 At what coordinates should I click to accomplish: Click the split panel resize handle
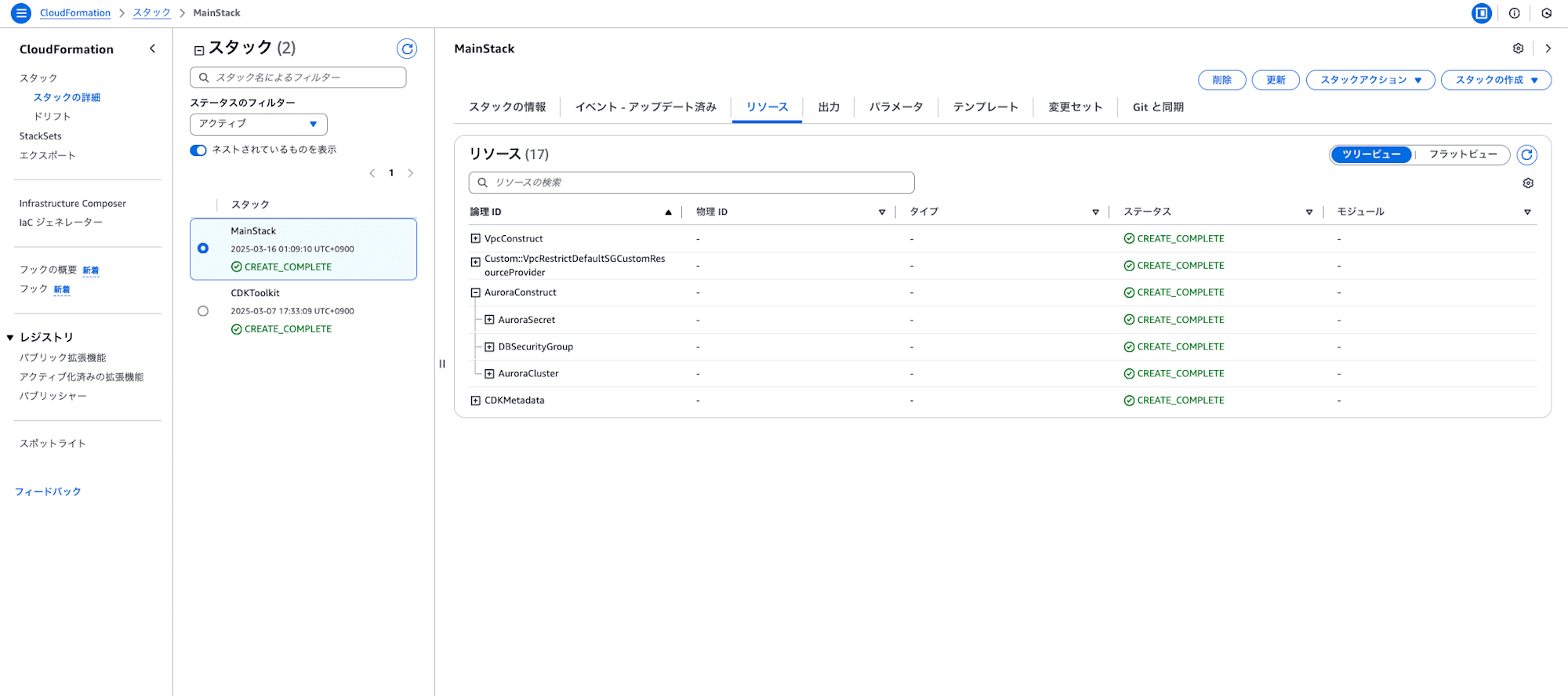pyautogui.click(x=442, y=364)
